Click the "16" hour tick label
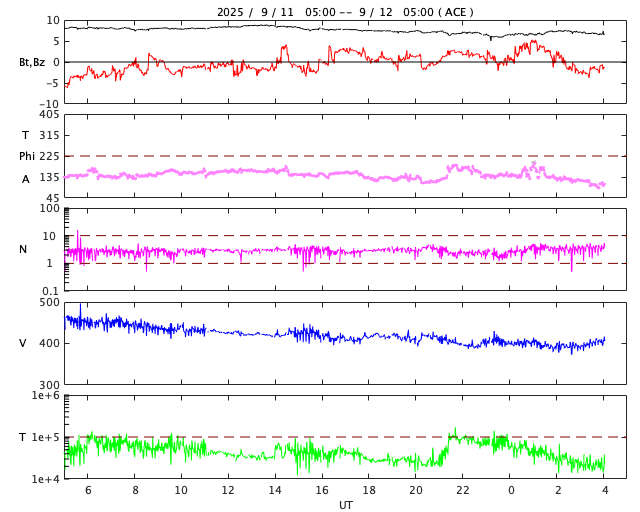640x512 pixels. pos(322,490)
